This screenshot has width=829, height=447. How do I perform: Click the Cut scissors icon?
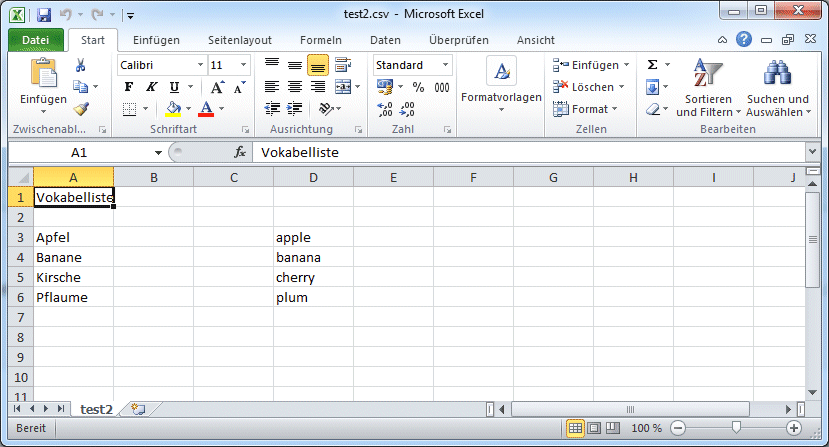pos(80,65)
